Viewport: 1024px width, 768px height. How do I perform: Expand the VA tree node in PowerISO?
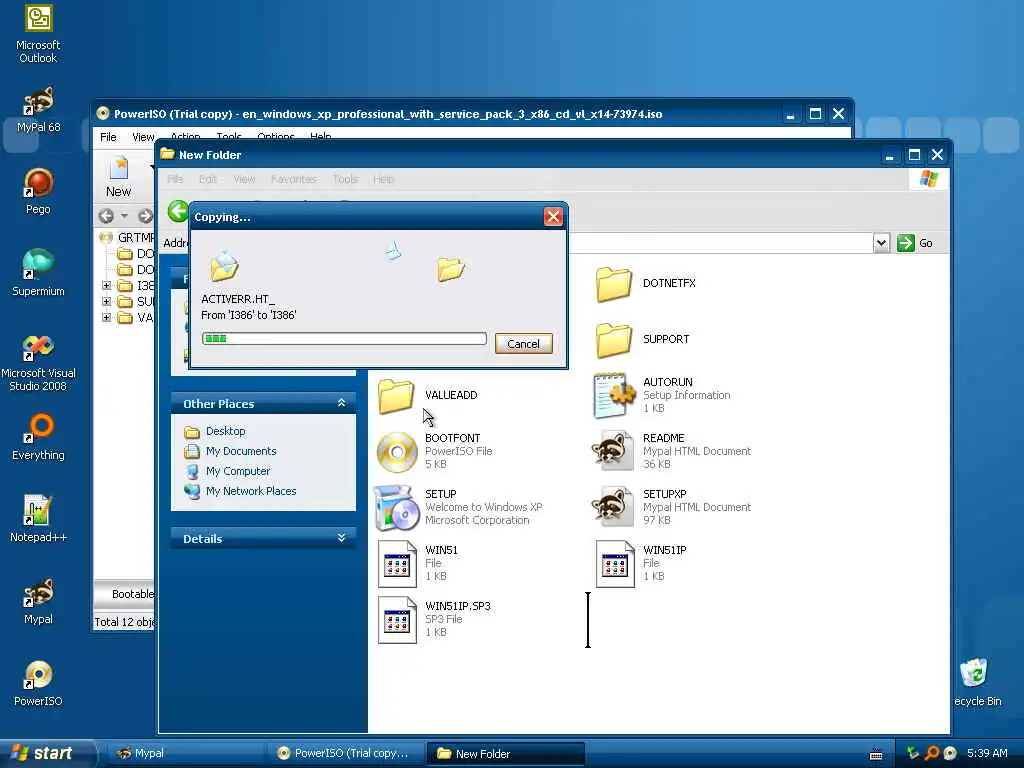tap(106, 317)
